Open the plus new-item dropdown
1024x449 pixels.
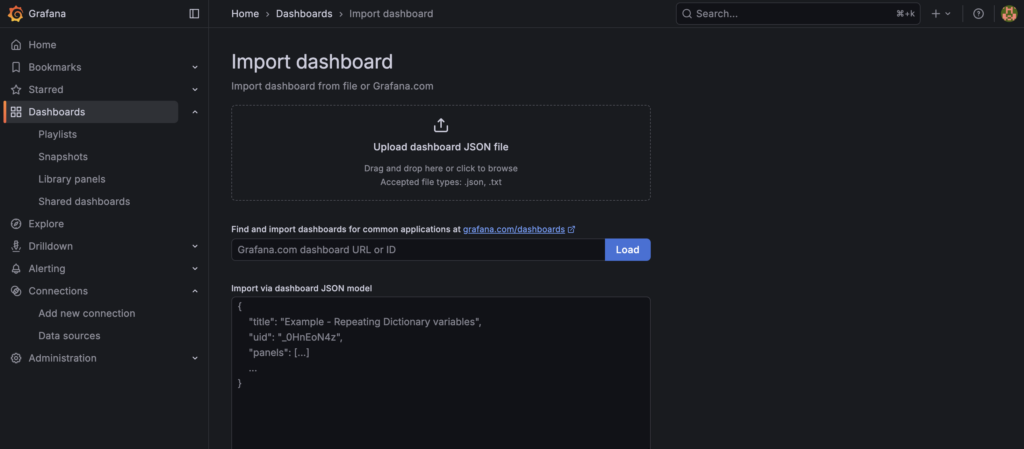coord(941,14)
